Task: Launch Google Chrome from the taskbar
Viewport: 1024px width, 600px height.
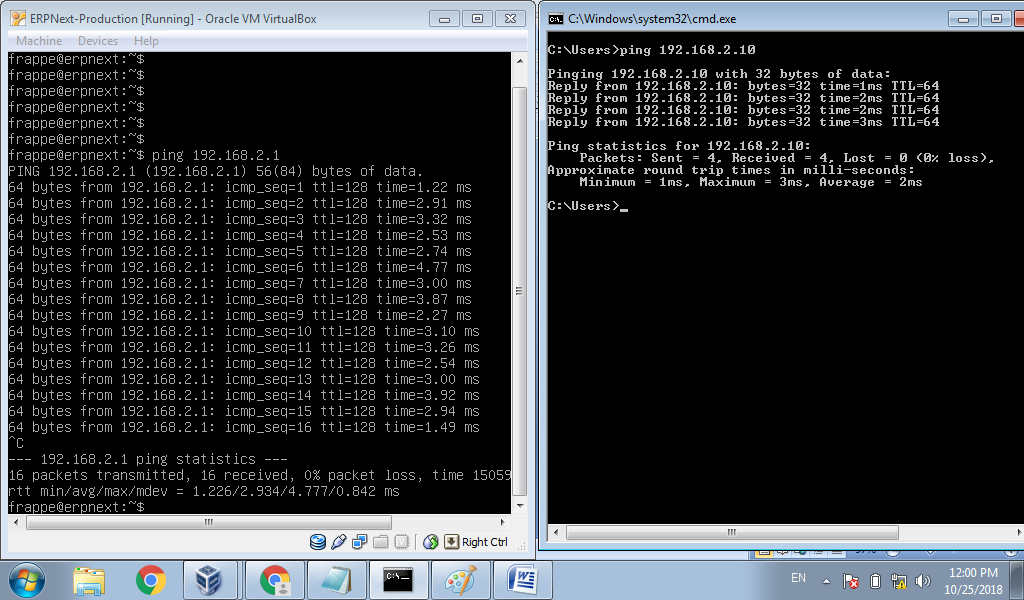Action: click(151, 580)
